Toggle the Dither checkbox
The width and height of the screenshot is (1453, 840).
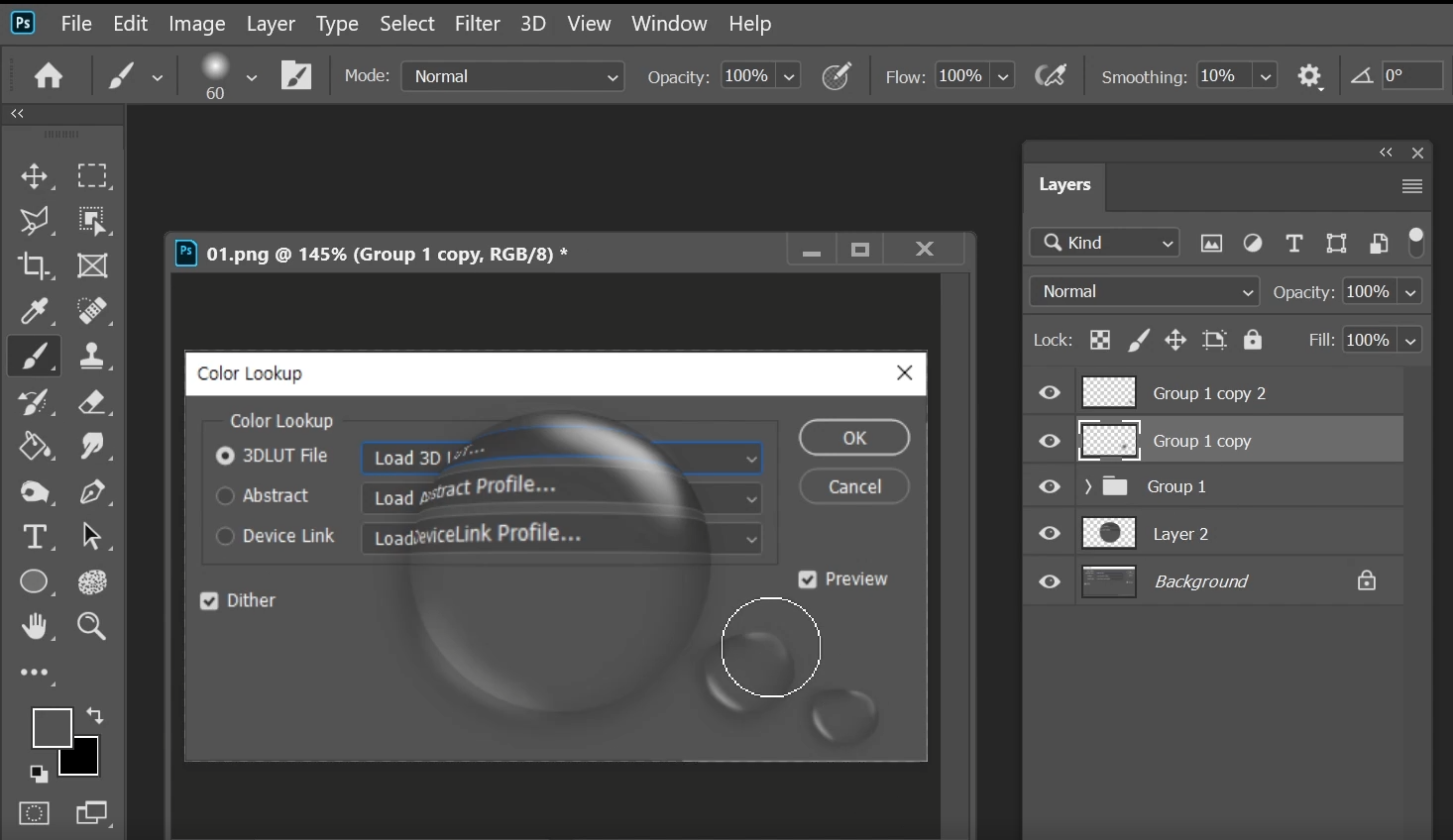(209, 601)
